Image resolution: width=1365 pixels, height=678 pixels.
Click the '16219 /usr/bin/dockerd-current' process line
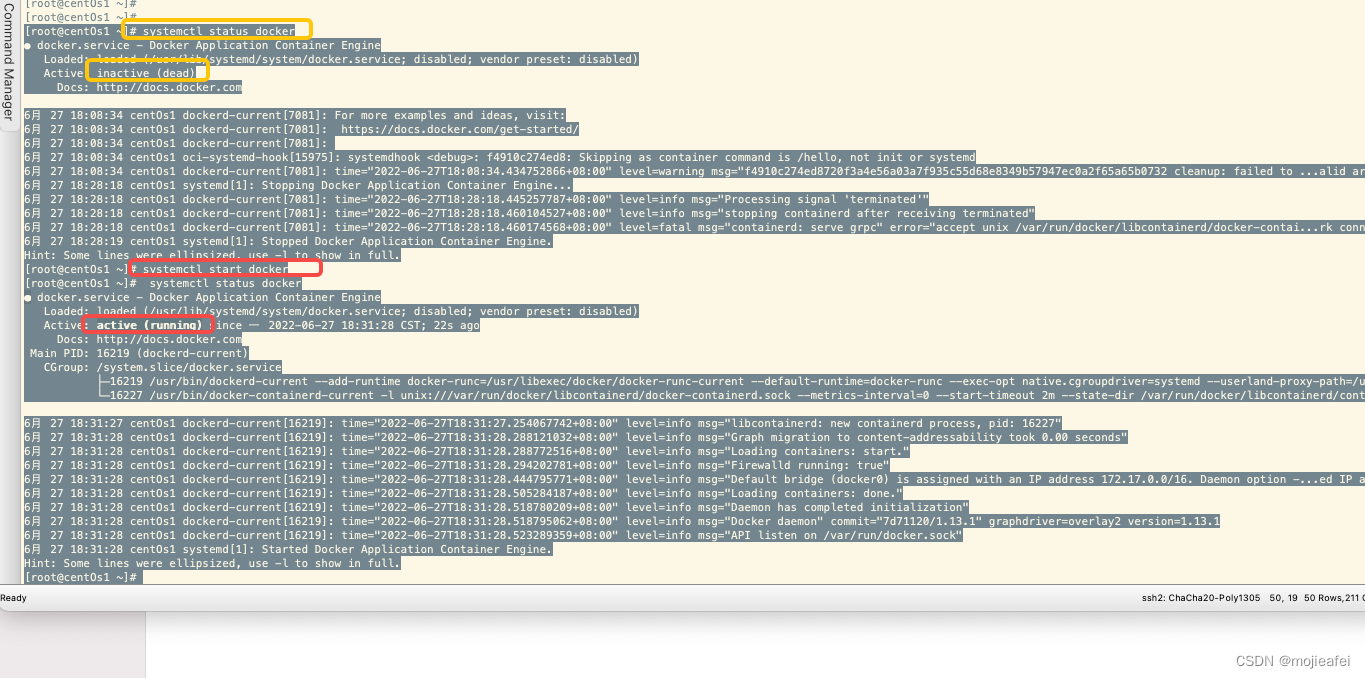tap(731, 381)
